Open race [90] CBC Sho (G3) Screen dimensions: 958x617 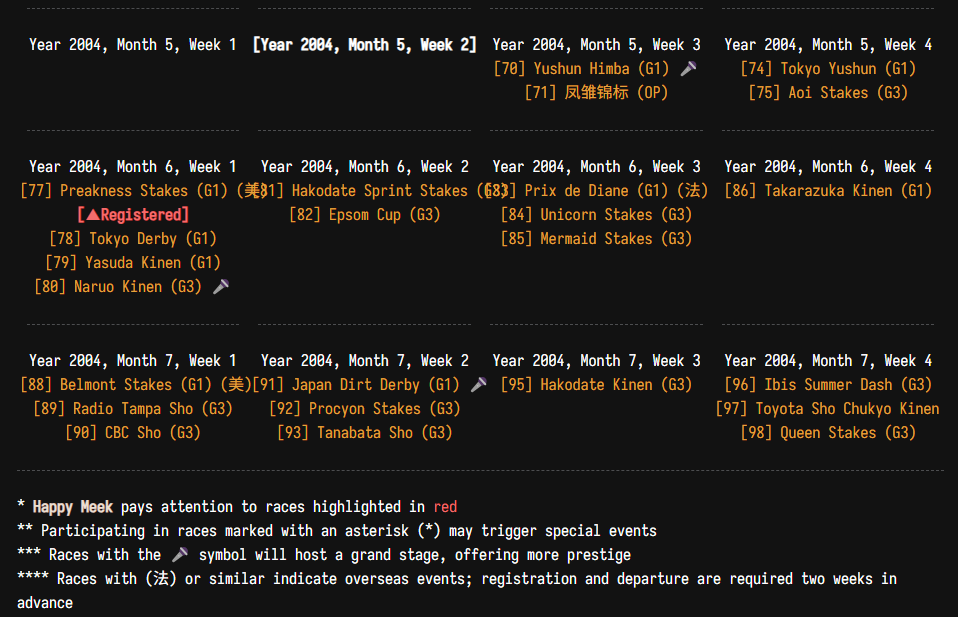point(133,433)
